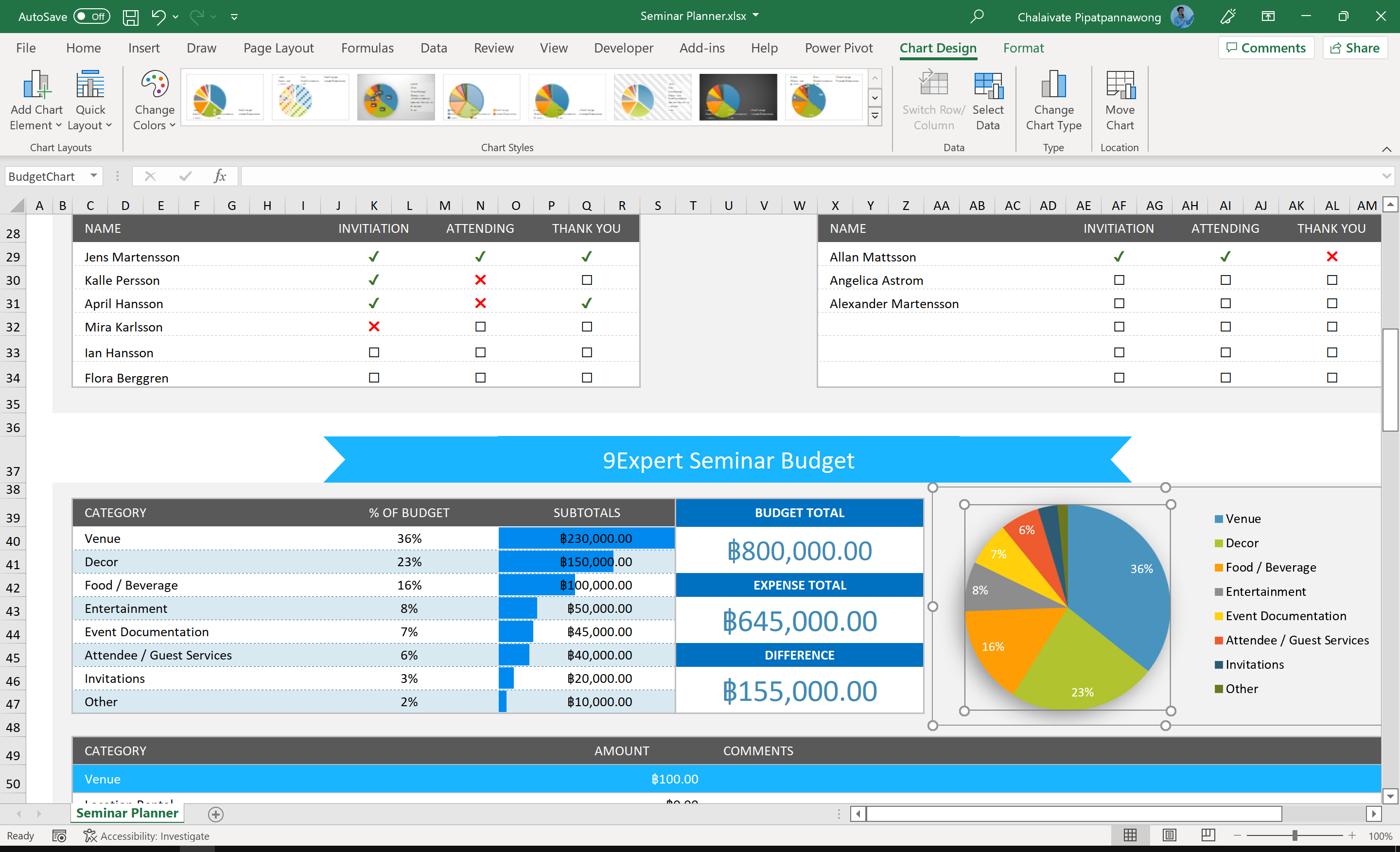Switch to the Format tab
The width and height of the screenshot is (1400, 852).
point(1023,48)
